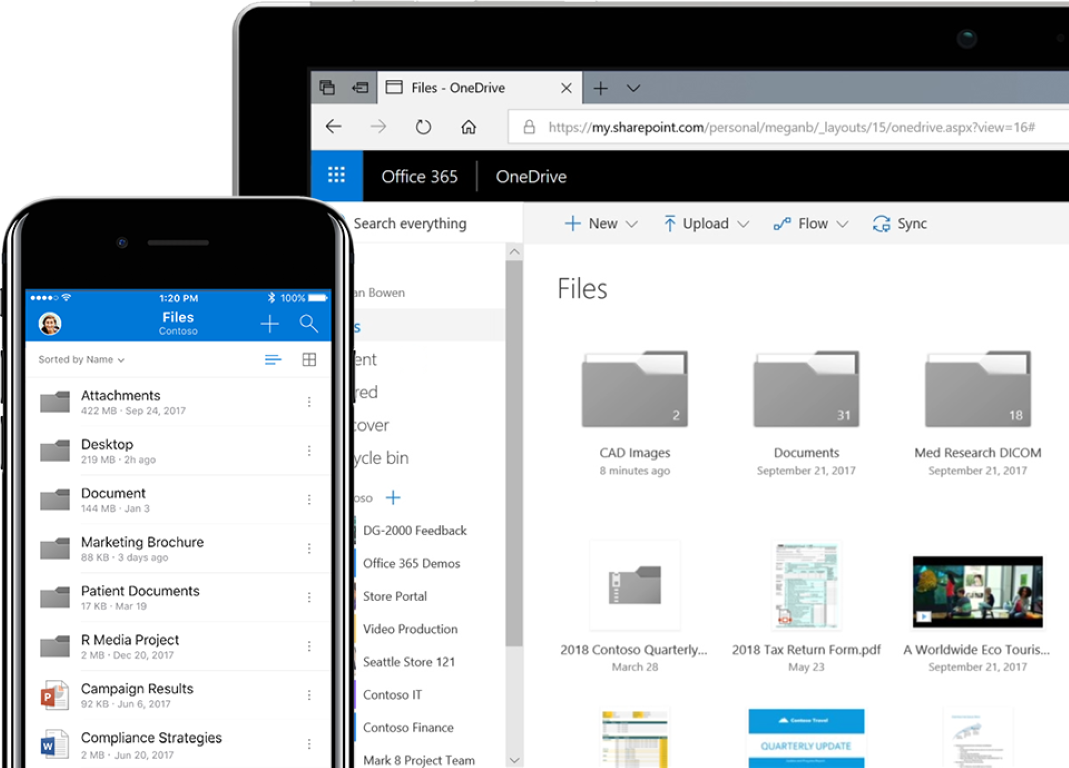Image resolution: width=1069 pixels, height=768 pixels.
Task: Open Contoso Finance in the sidebar
Action: pyautogui.click(x=408, y=727)
